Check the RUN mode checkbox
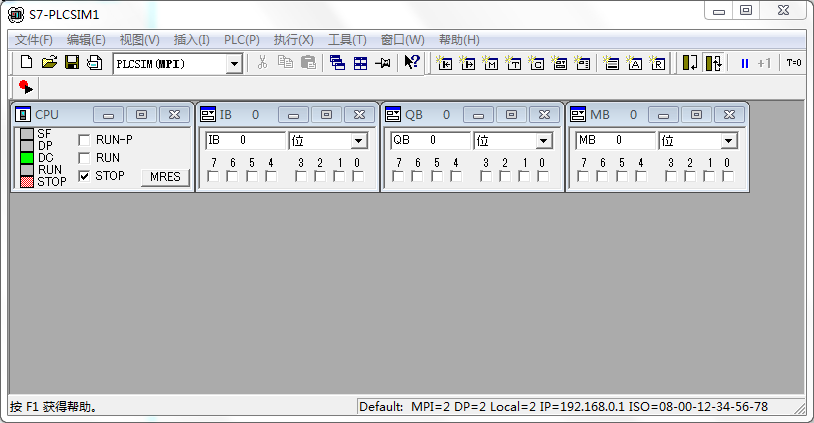Screen dimensions: 814x423 pyautogui.click(x=84, y=158)
